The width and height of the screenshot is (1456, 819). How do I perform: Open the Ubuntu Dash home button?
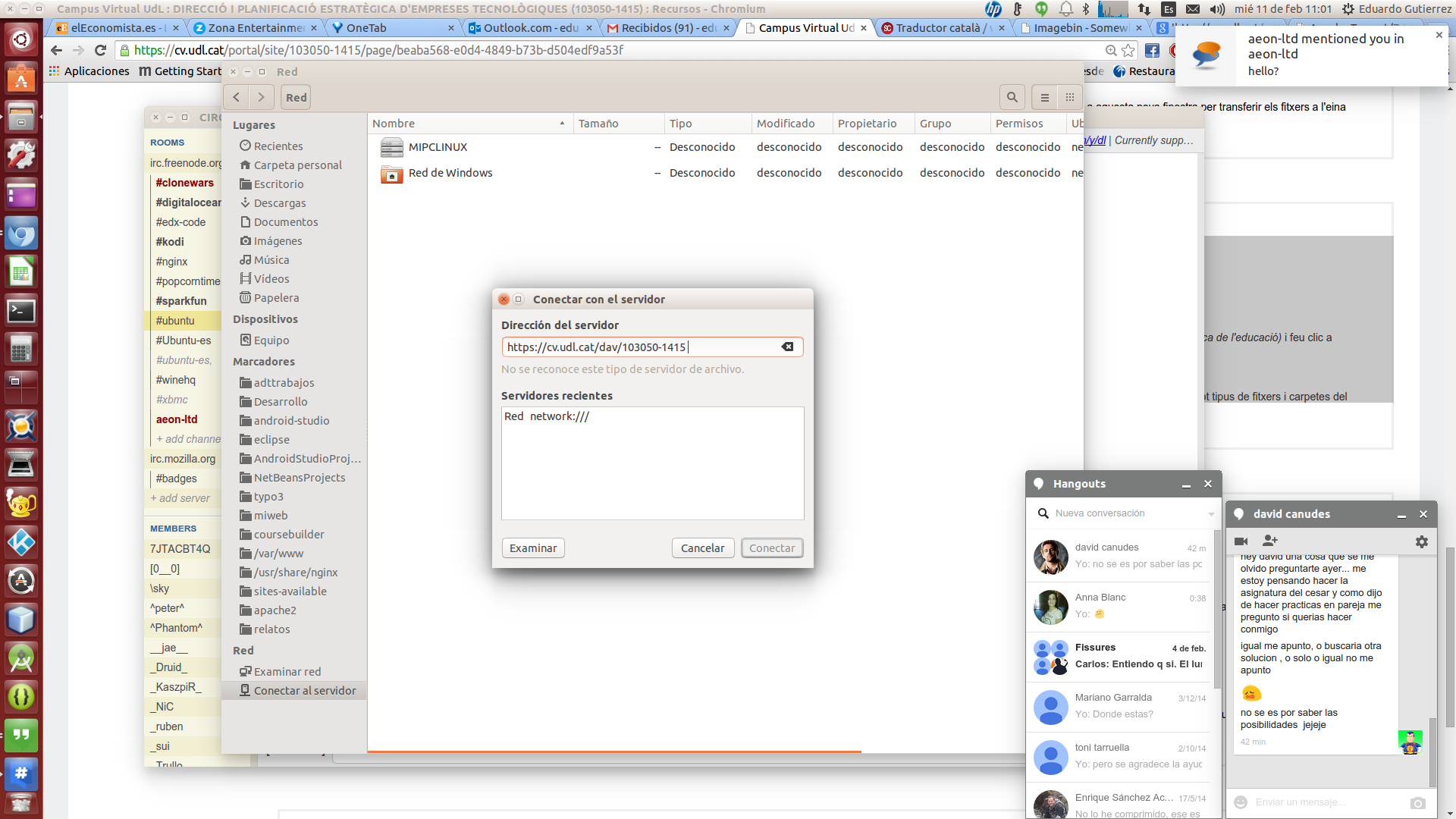[21, 39]
